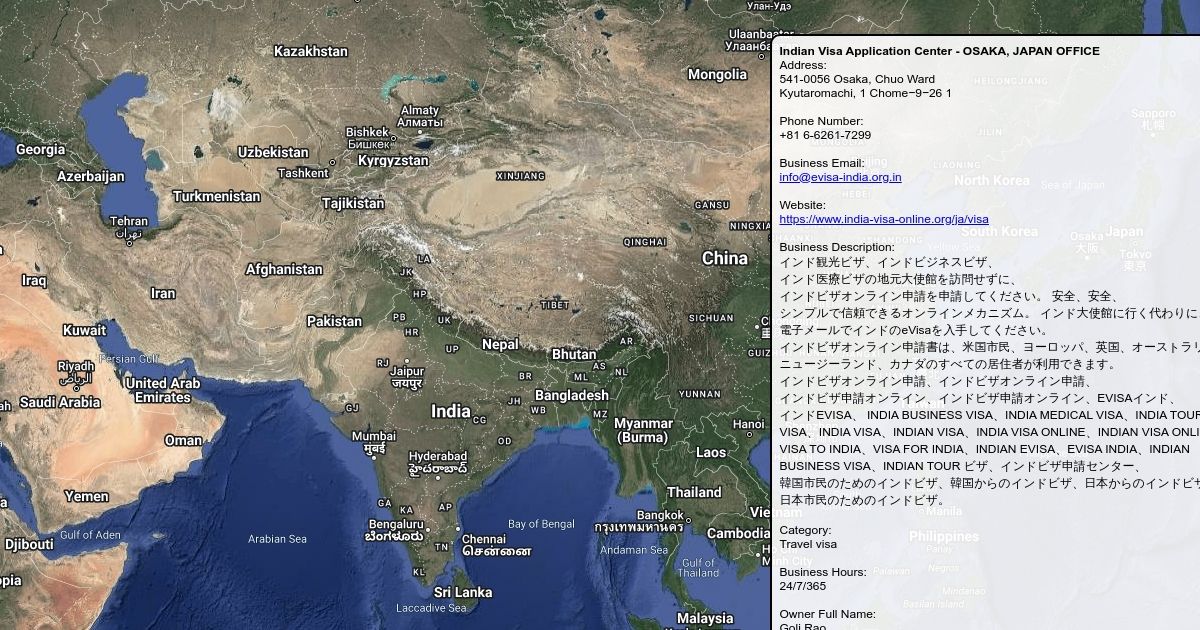Click the Tashkent city label
This screenshot has height=630, width=1200.
[x=303, y=173]
